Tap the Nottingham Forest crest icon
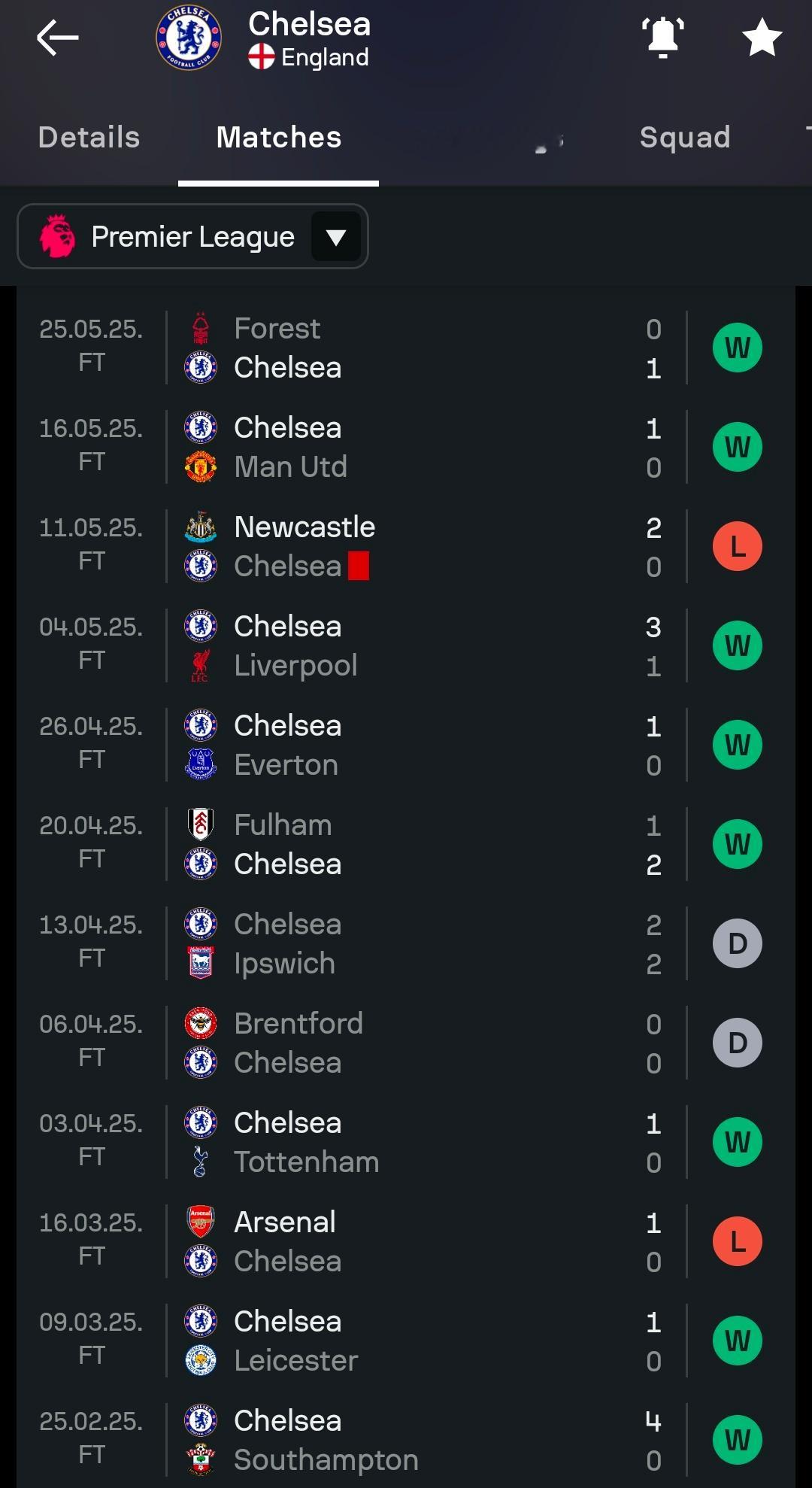This screenshot has height=1488, width=812. [201, 329]
